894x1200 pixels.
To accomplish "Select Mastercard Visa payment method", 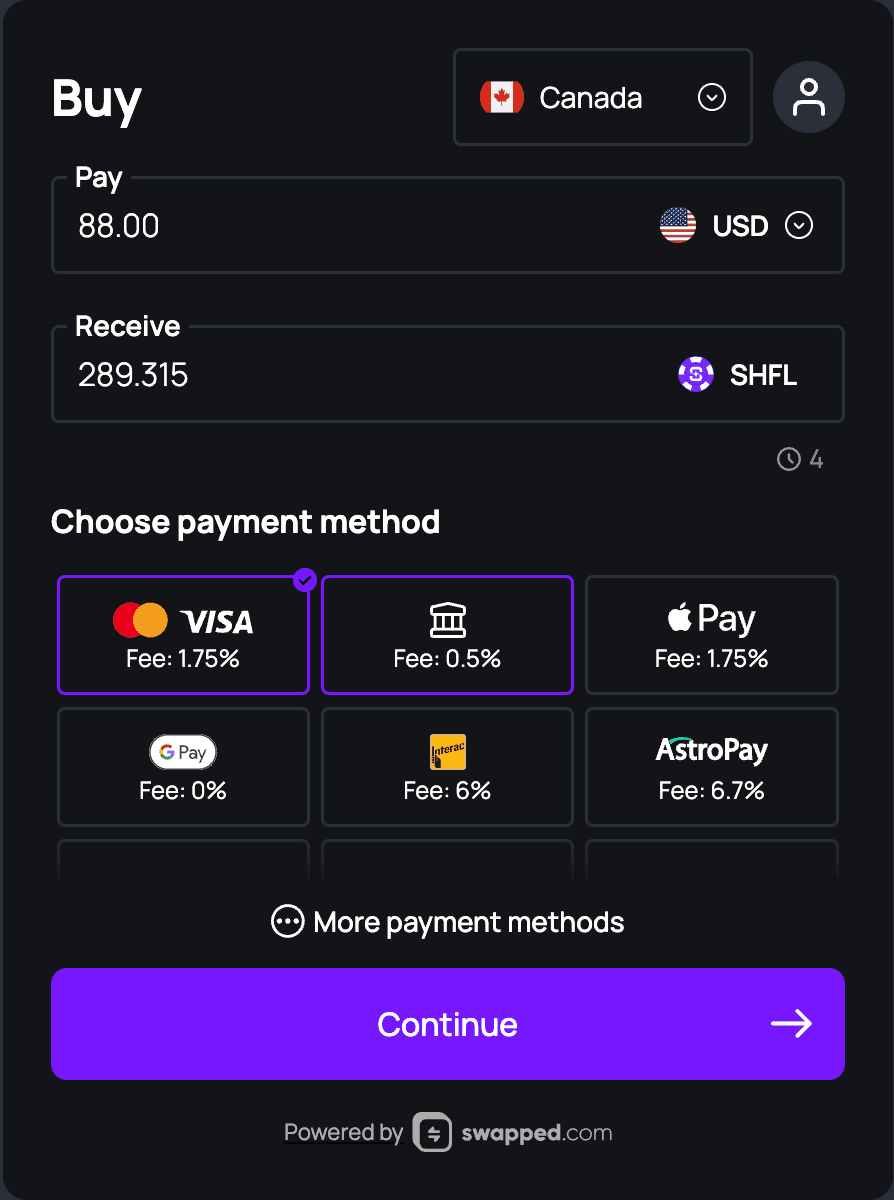I will pos(183,635).
